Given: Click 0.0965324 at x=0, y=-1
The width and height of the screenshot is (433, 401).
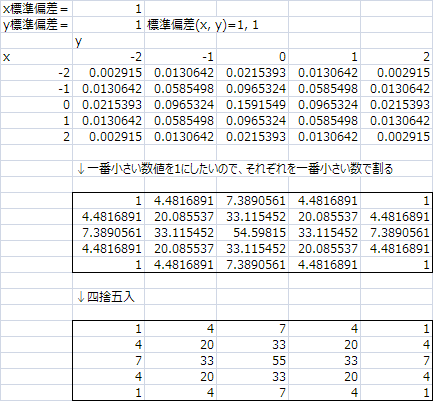Looking at the screenshot, I should coord(180,105).
